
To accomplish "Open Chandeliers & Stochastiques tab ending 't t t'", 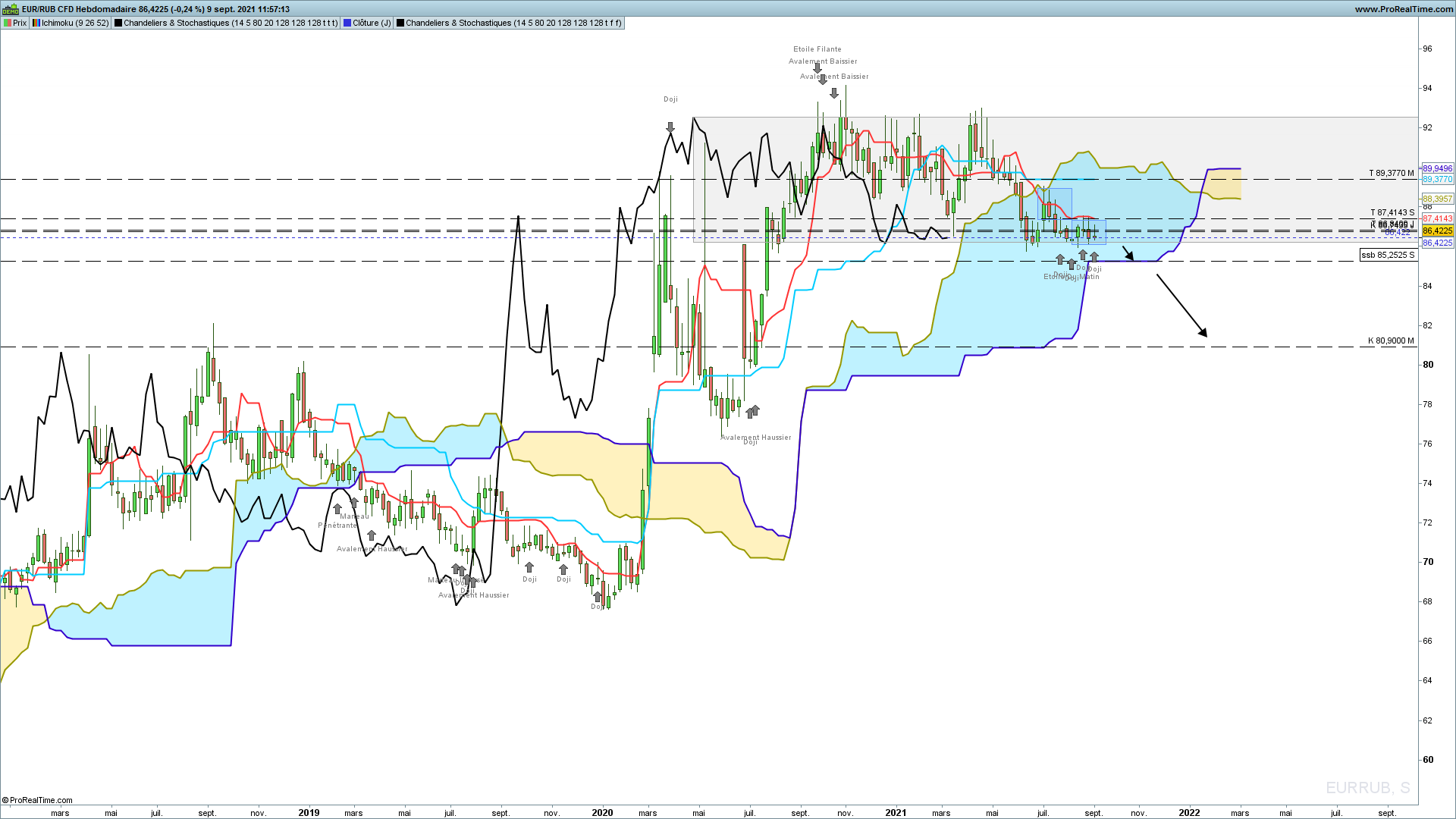I will pyautogui.click(x=226, y=24).
